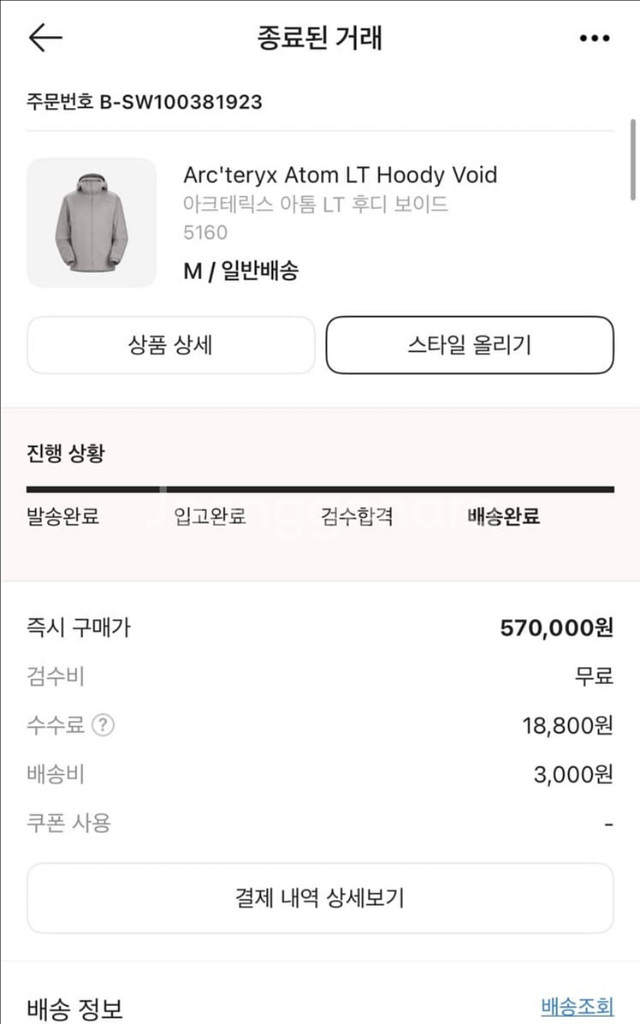Open the Arc'teryx jacket product thumbnail
Image resolution: width=640 pixels, height=1024 pixels.
[91, 222]
